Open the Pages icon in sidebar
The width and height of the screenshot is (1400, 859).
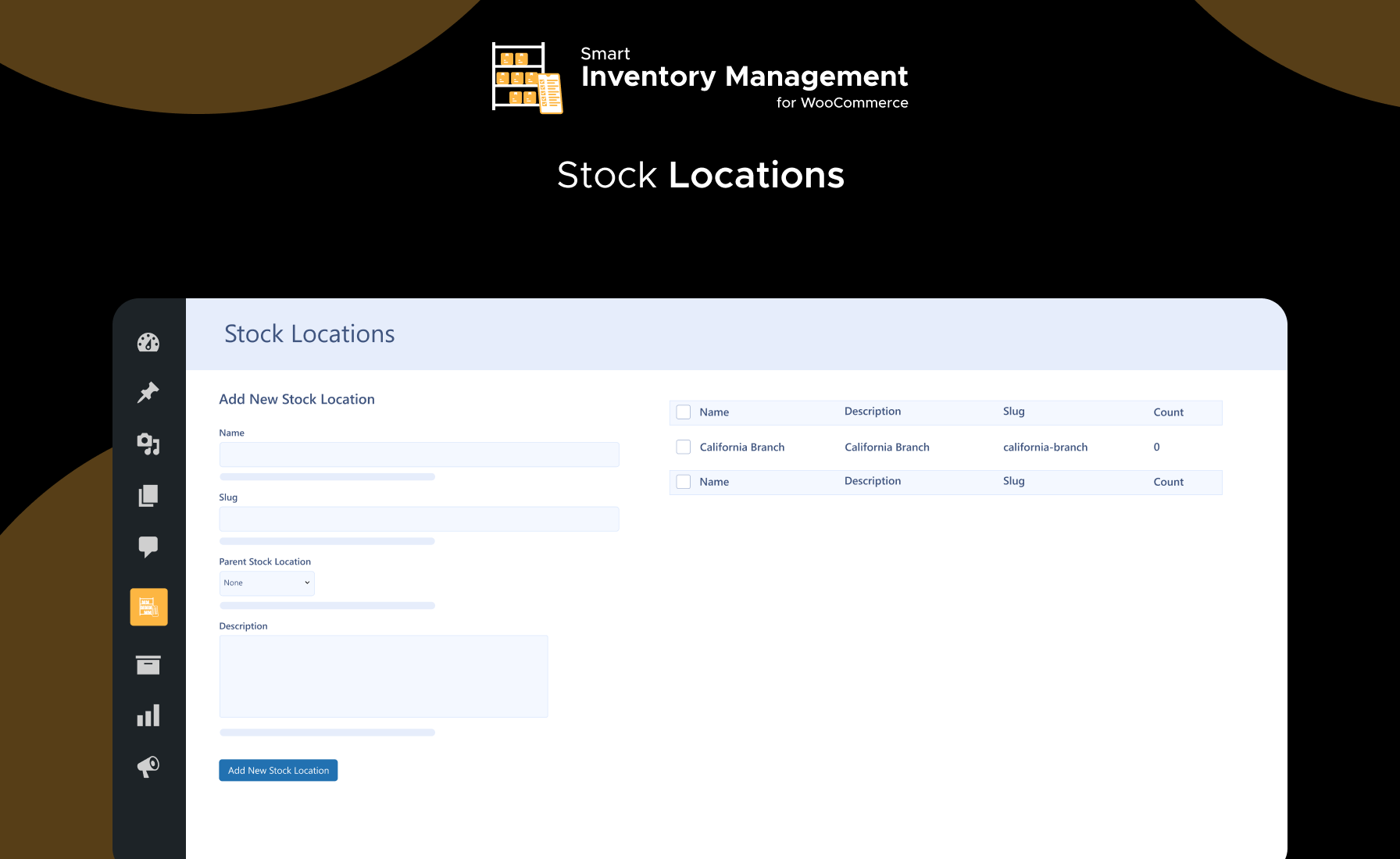point(148,496)
